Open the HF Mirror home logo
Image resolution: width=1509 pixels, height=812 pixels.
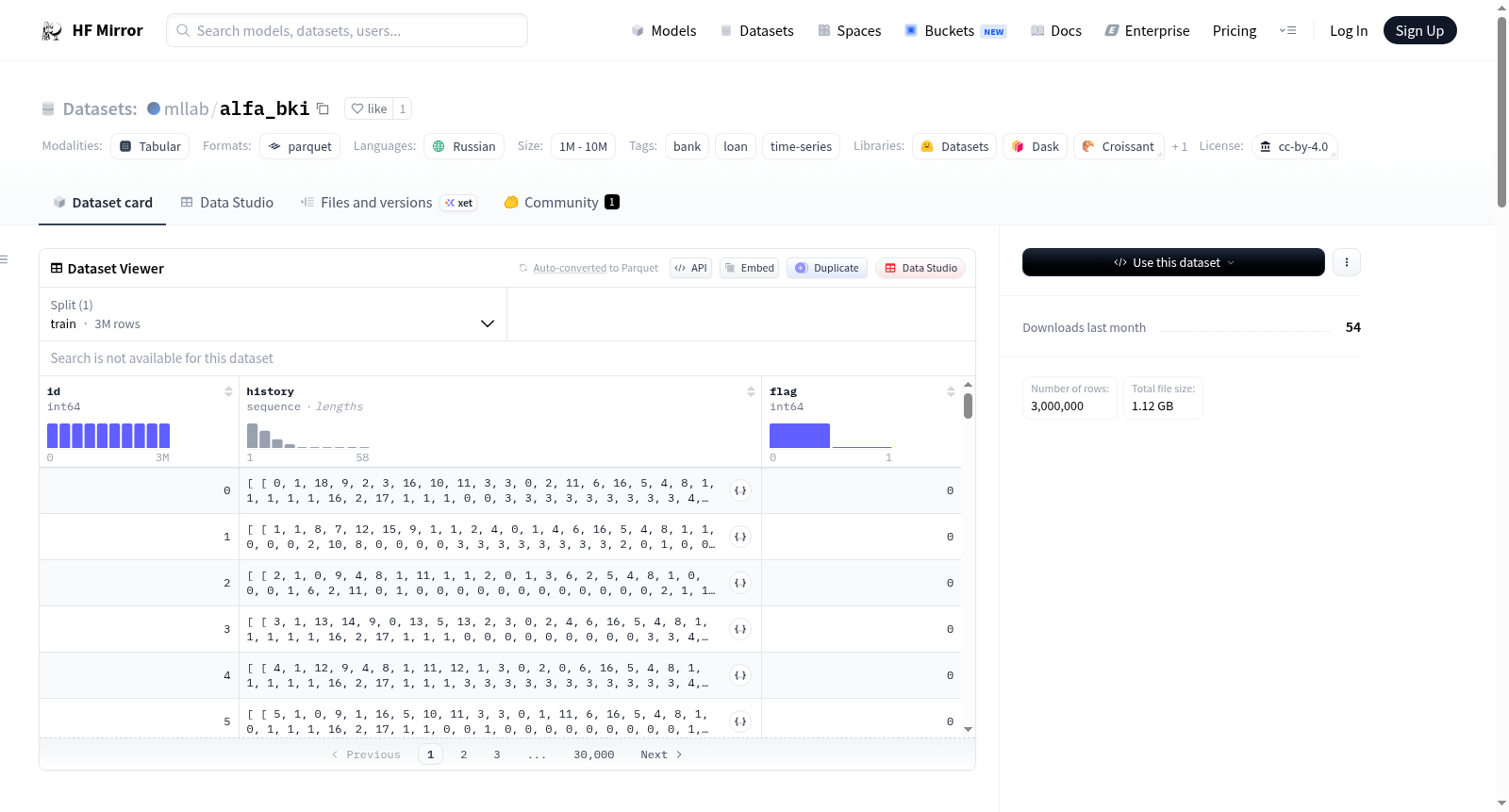(x=92, y=30)
